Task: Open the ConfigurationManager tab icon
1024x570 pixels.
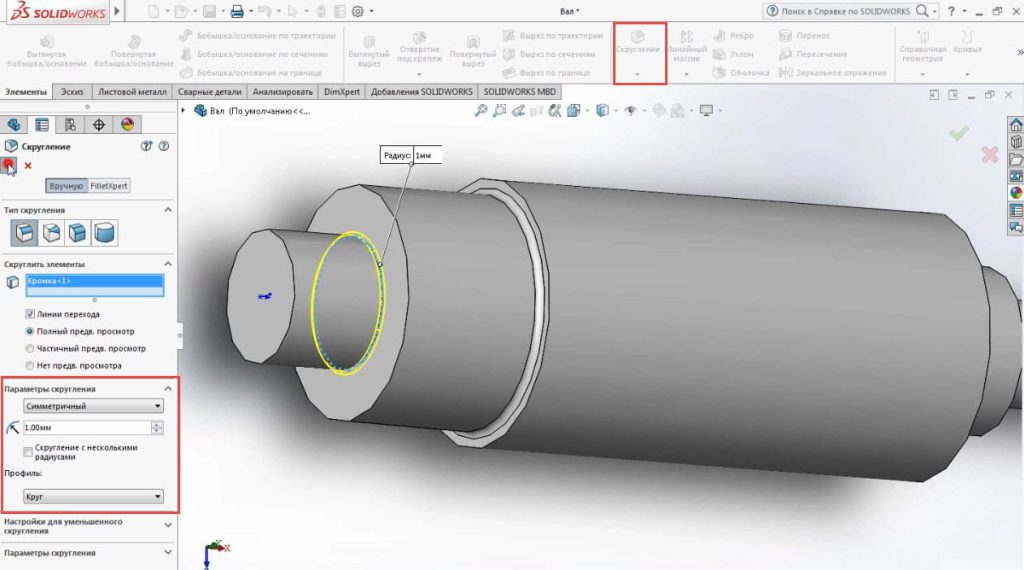Action: 71,124
